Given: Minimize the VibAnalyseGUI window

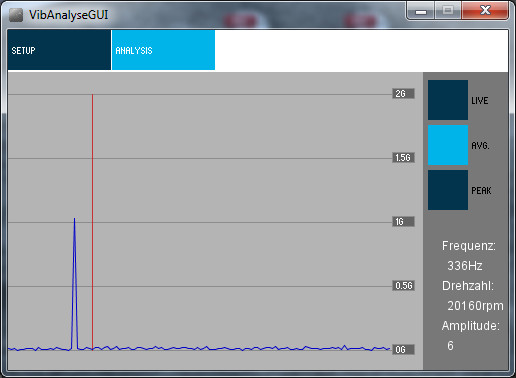Looking at the screenshot, I should click(421, 11).
